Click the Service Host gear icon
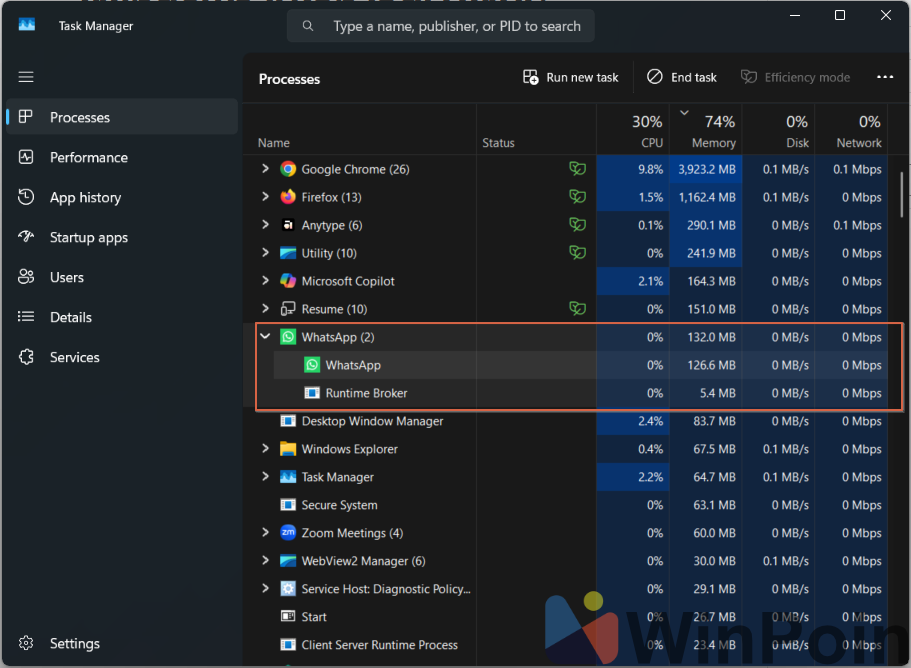 point(288,588)
